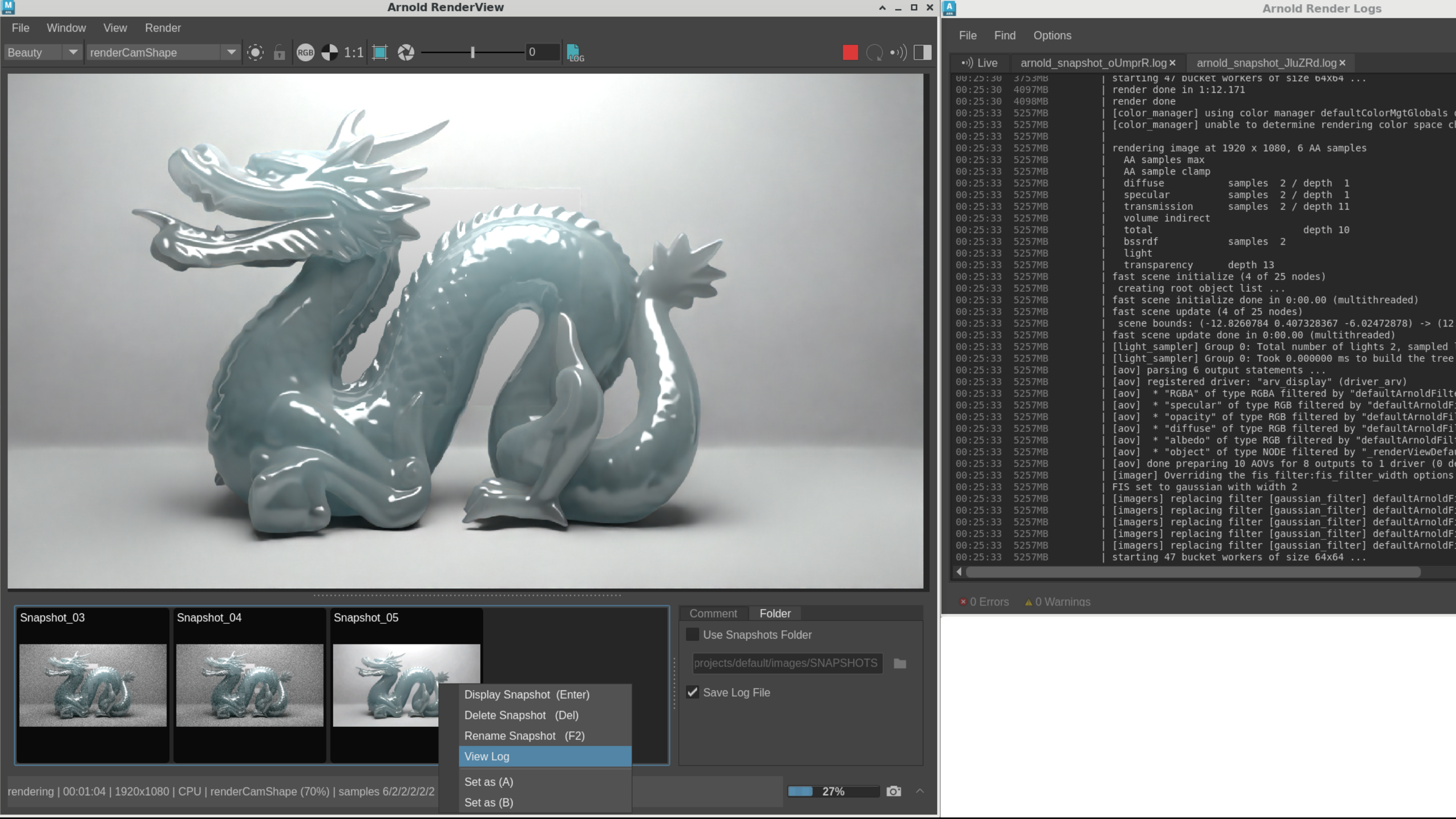The width and height of the screenshot is (1456, 819).
Task: Switch to the Folder tab
Action: (x=775, y=613)
